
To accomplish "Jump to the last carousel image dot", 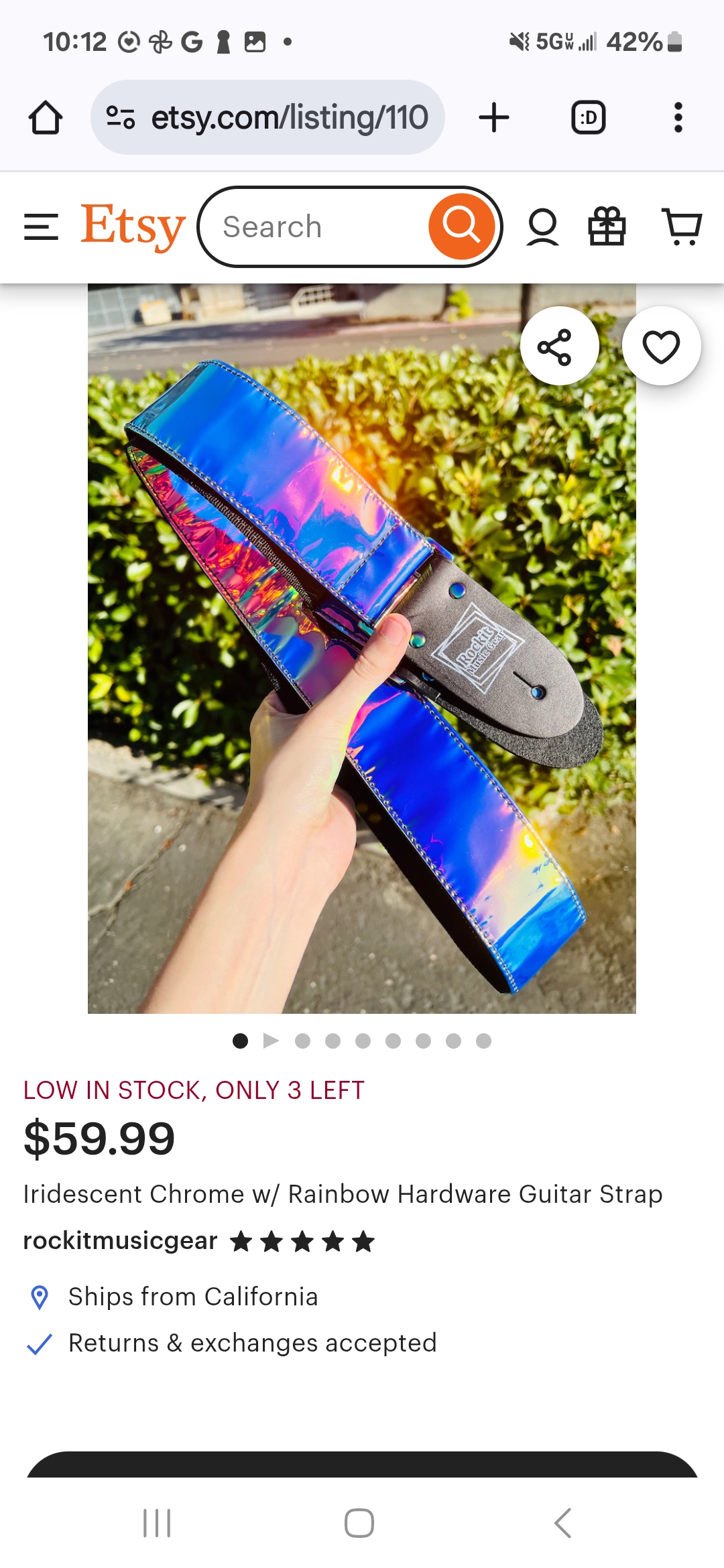I will point(483,1041).
